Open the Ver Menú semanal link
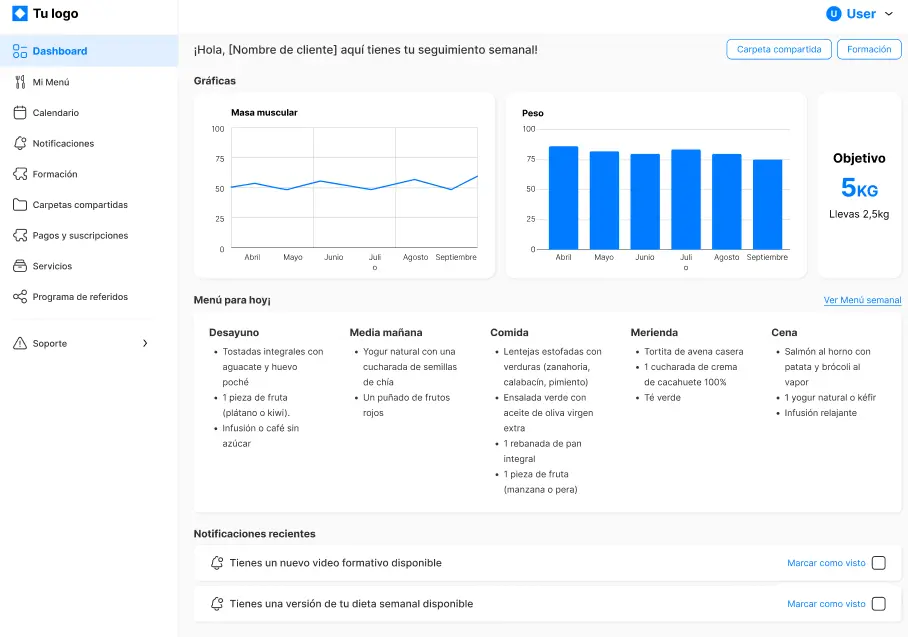The height and width of the screenshot is (637, 908). click(x=862, y=300)
